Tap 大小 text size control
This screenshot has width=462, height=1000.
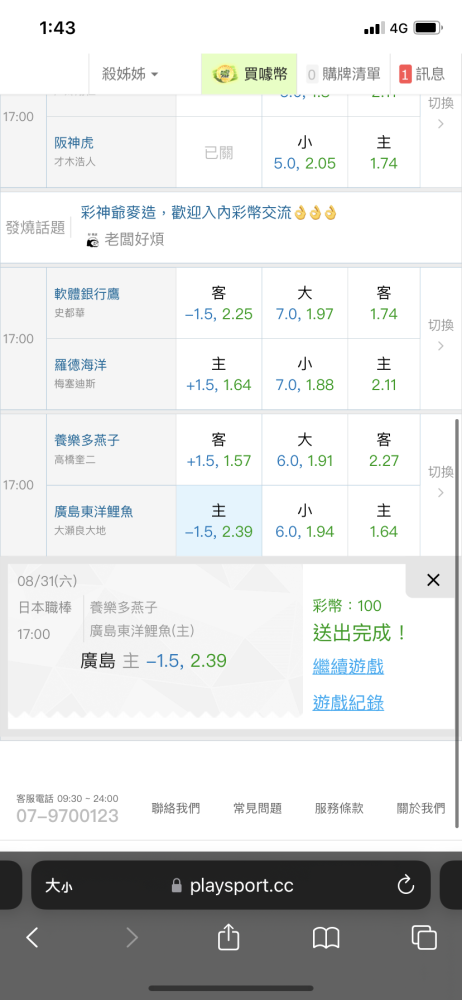pyautogui.click(x=59, y=886)
